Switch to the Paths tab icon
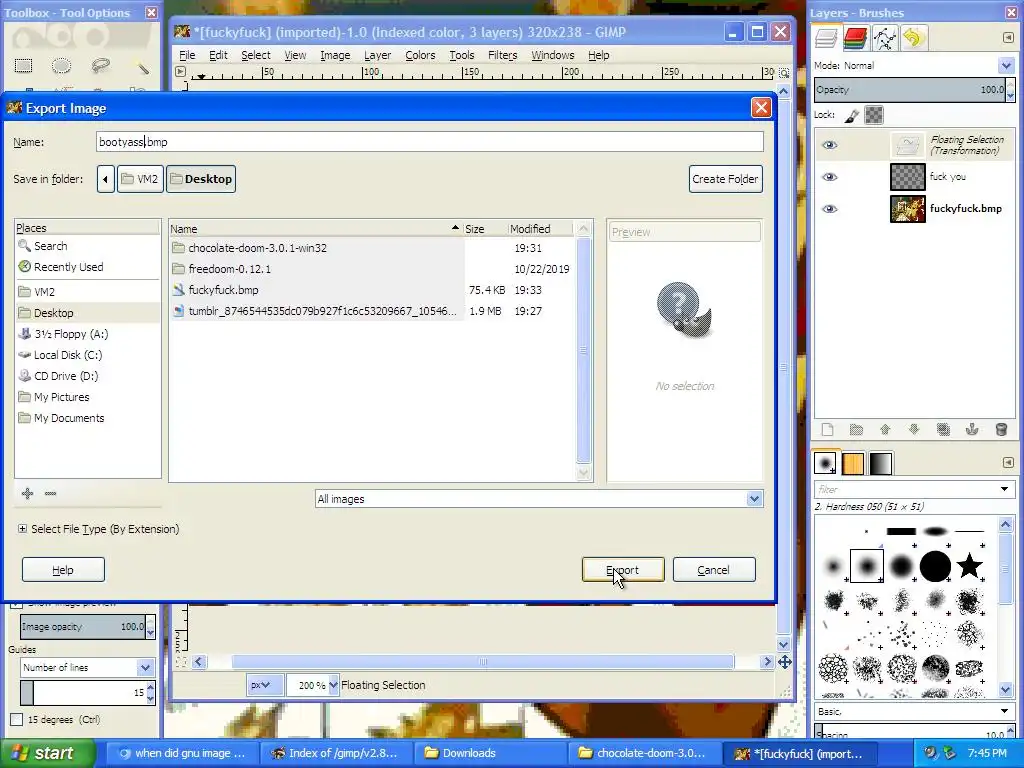This screenshot has height=768, width=1024. [x=884, y=39]
